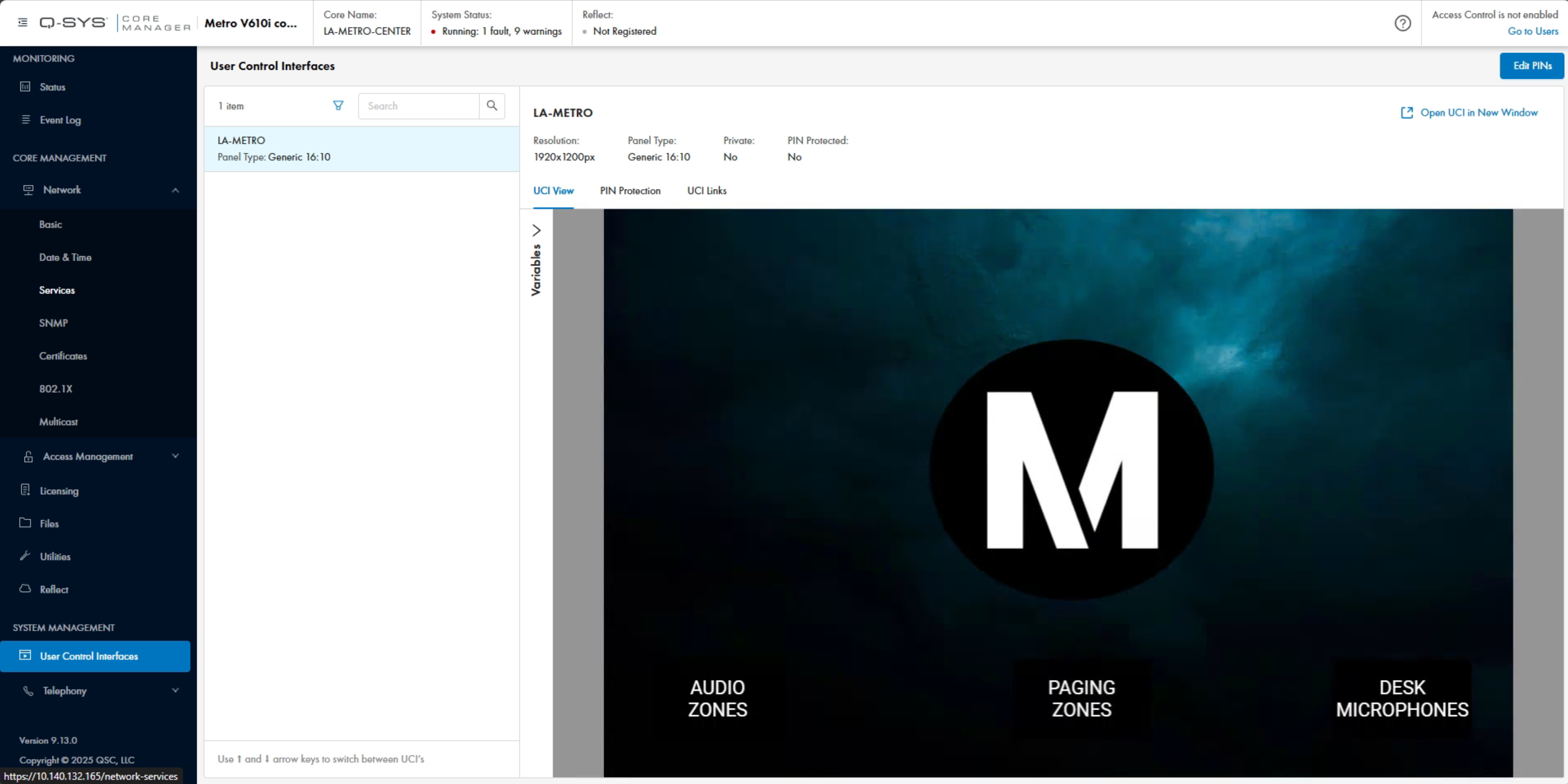Expand the Variables panel arrow
This screenshot has width=1568, height=784.
[x=536, y=230]
